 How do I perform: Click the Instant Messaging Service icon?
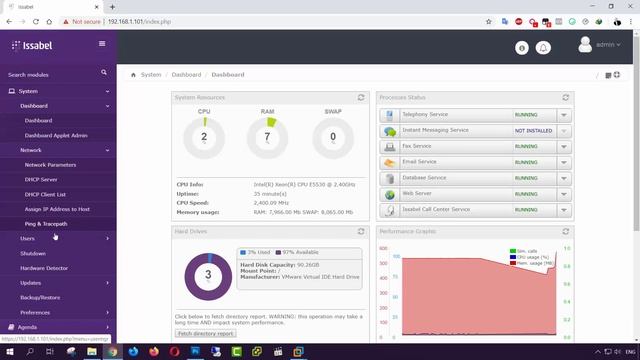389,131
